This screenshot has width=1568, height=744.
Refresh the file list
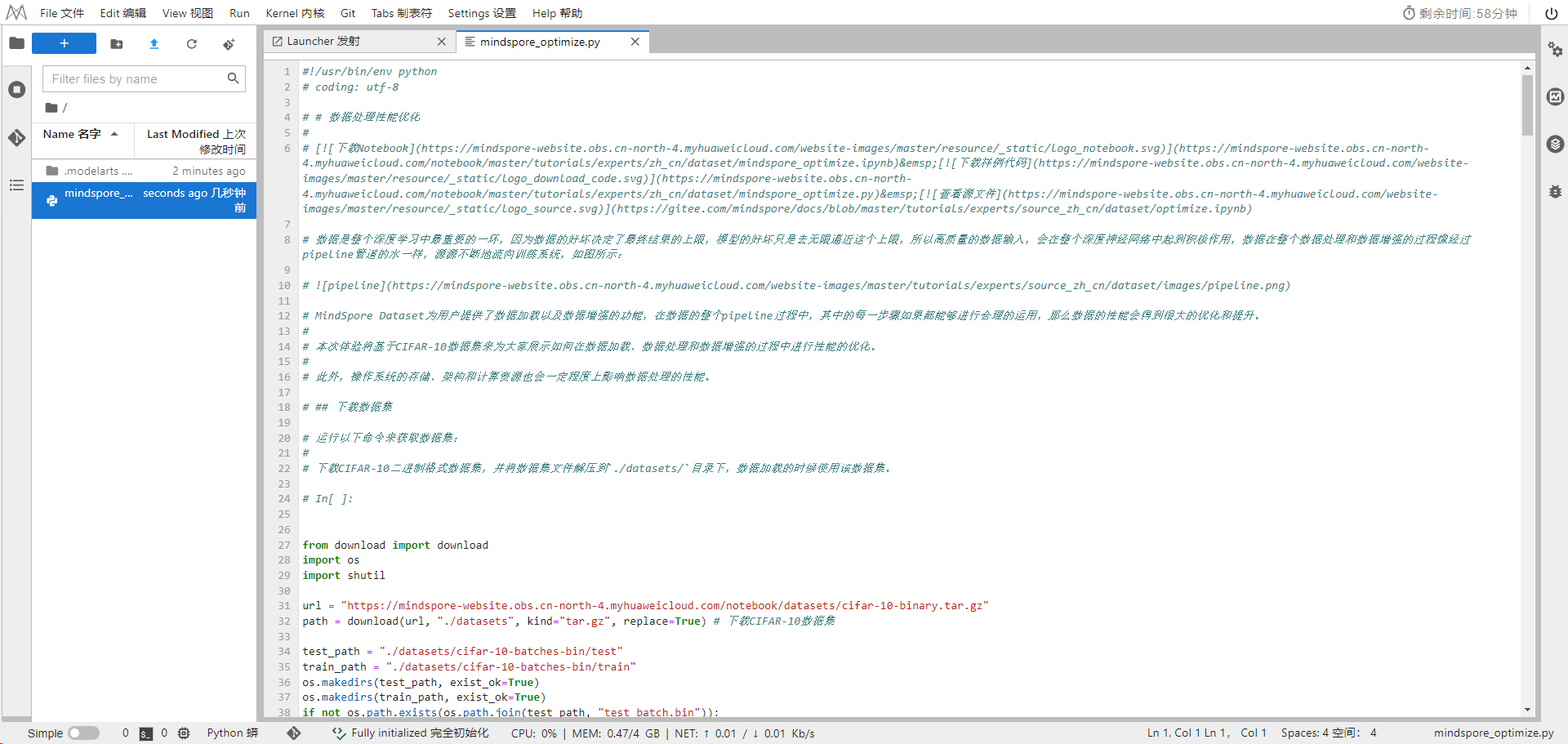pos(192,44)
